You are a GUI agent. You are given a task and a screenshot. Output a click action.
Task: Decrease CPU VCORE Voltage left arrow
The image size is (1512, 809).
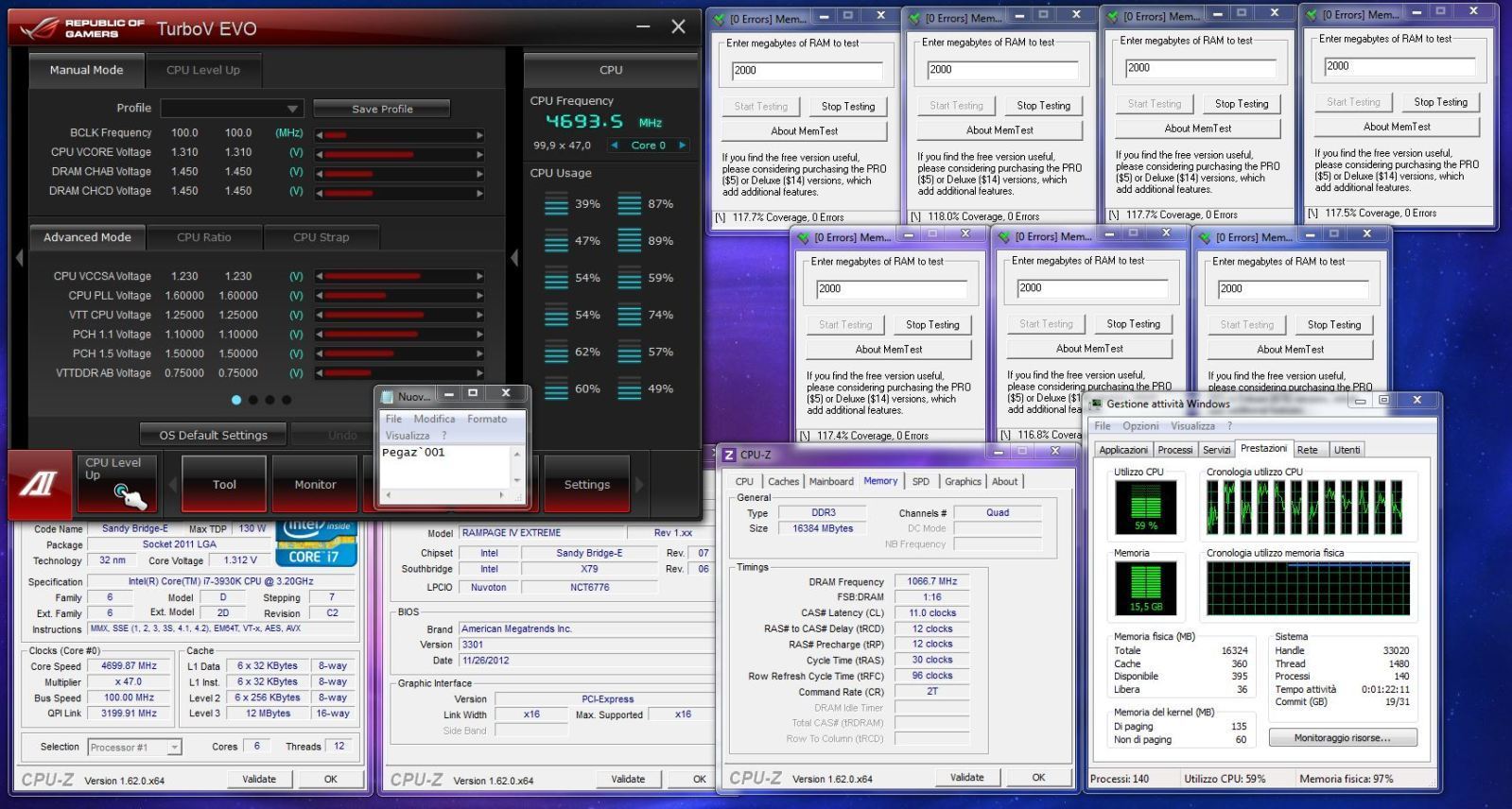[x=320, y=153]
